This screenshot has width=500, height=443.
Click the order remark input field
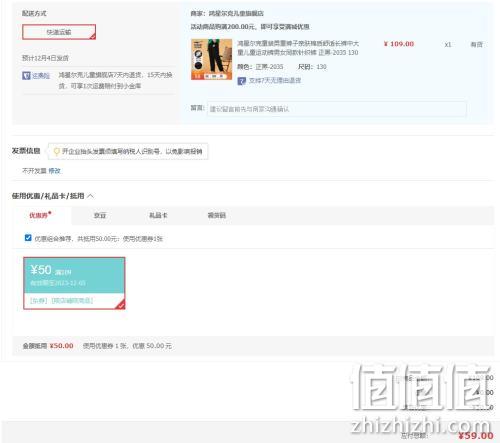[336, 109]
